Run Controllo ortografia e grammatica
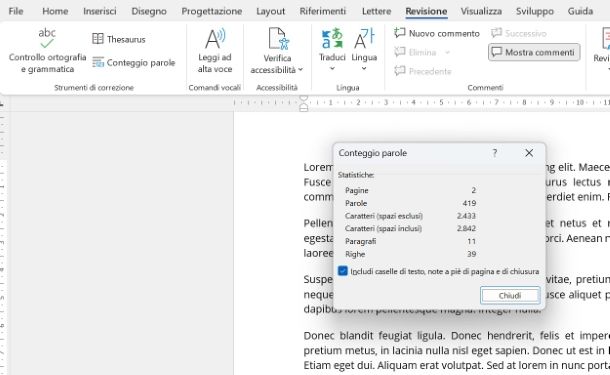610x375 pixels. click(x=47, y=51)
